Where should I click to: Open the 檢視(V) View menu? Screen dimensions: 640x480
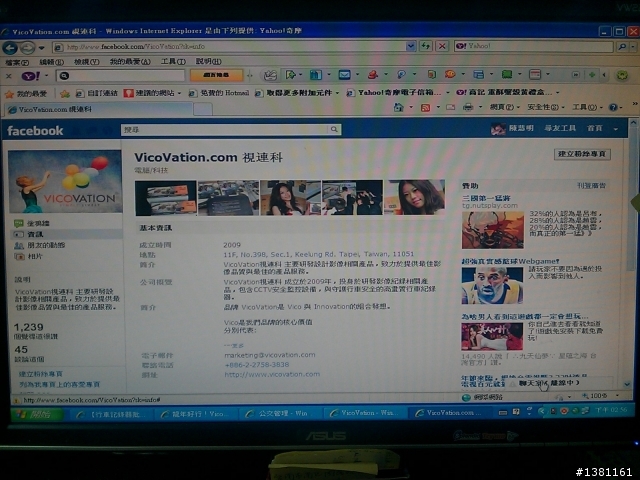pos(87,62)
